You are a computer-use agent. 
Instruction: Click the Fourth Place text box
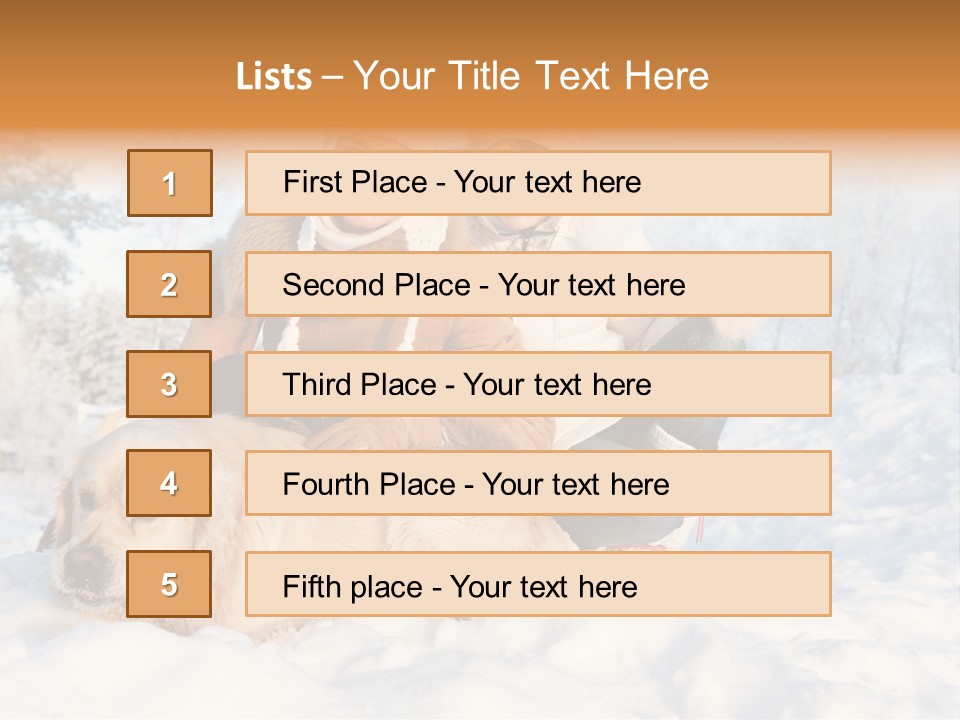click(538, 483)
